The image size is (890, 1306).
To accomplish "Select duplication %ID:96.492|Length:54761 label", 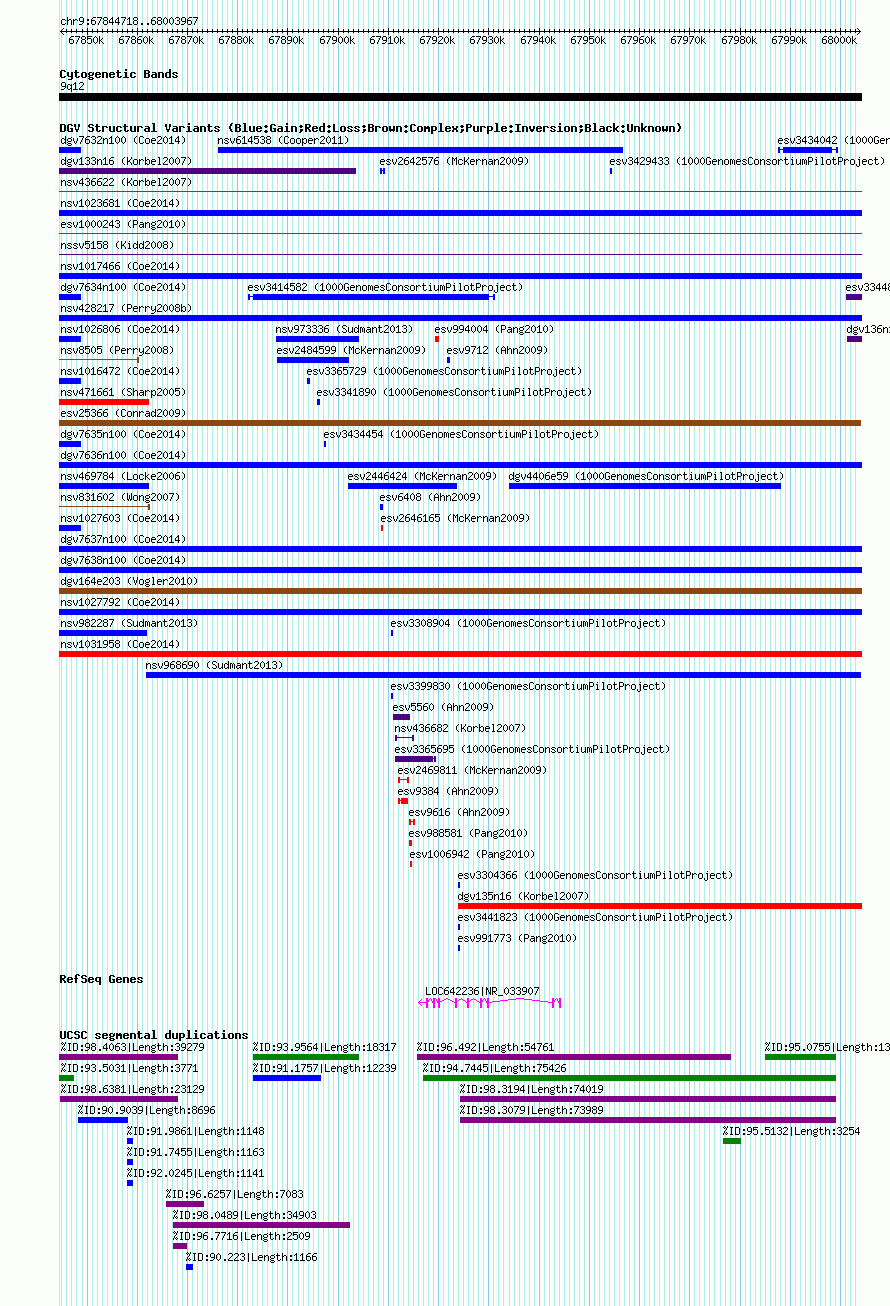I will 486,1047.
